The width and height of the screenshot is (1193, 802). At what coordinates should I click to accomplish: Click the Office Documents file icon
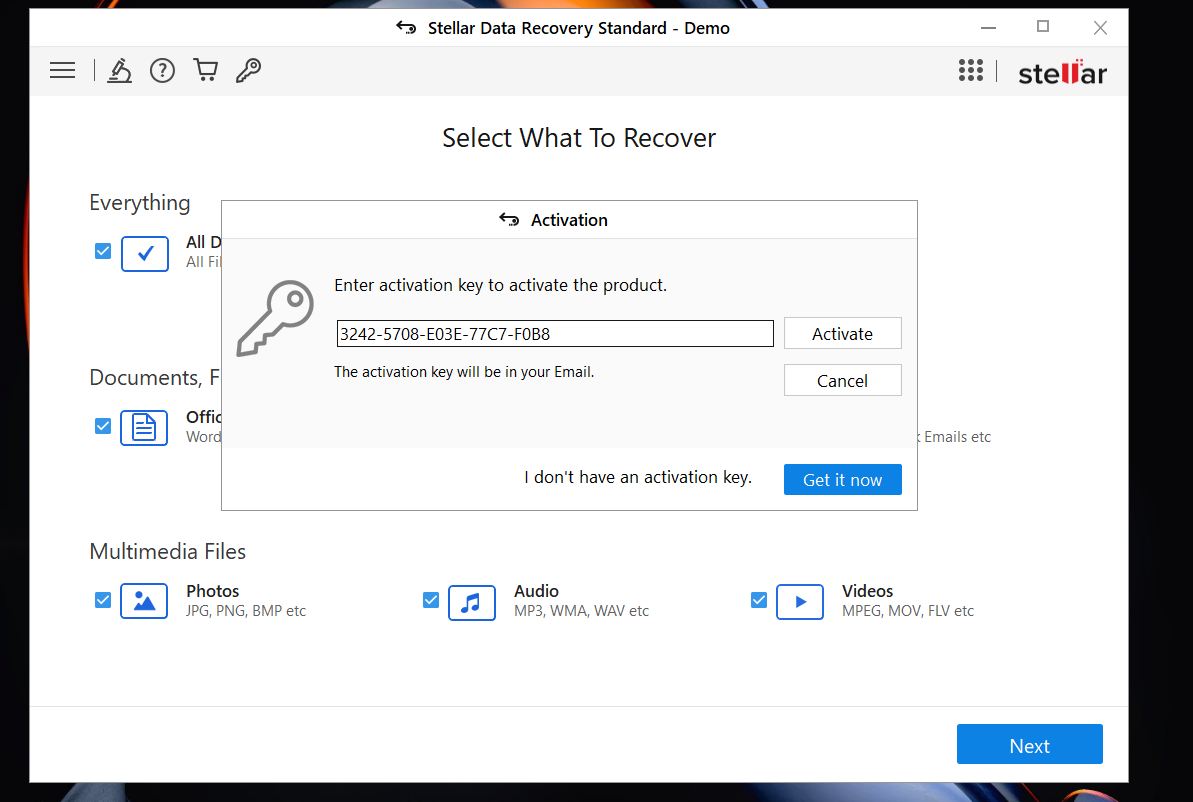144,428
